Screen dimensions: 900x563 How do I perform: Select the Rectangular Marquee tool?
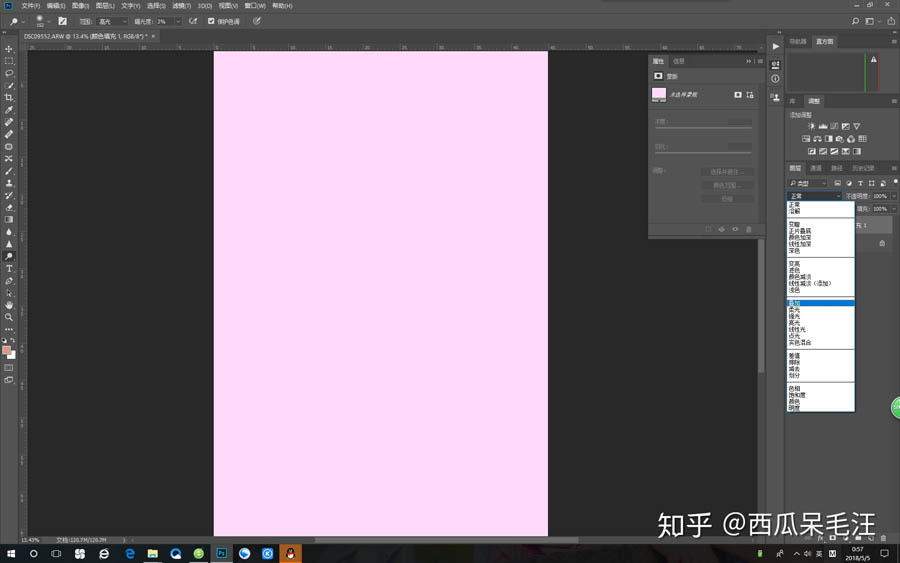(x=9, y=61)
